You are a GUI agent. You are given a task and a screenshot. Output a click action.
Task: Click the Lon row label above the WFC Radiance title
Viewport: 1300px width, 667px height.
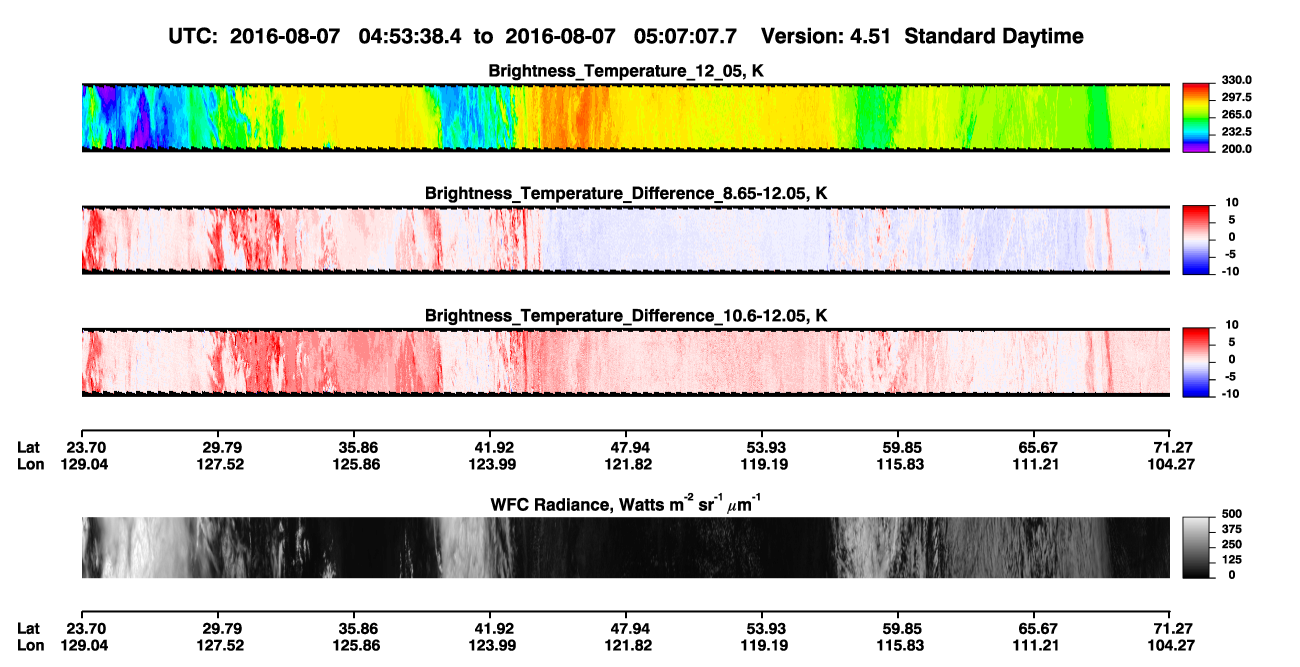(x=30, y=463)
